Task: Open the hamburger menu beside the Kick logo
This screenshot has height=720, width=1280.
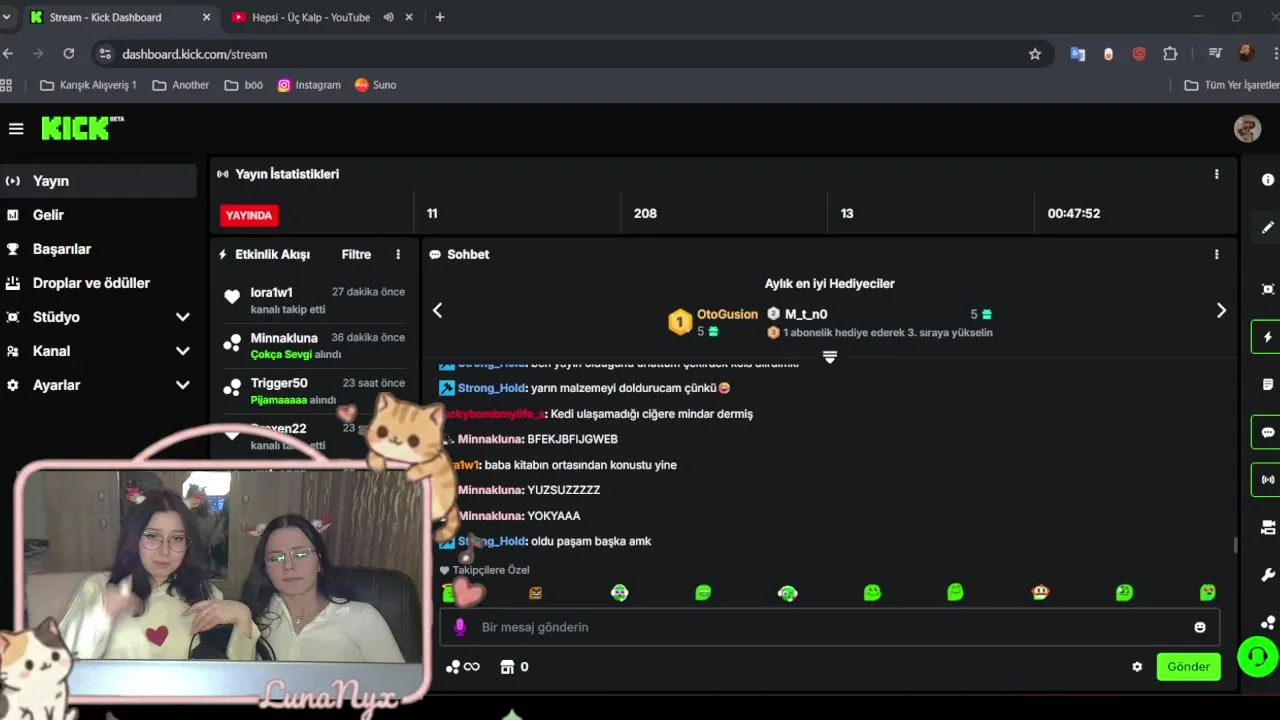Action: point(16,129)
